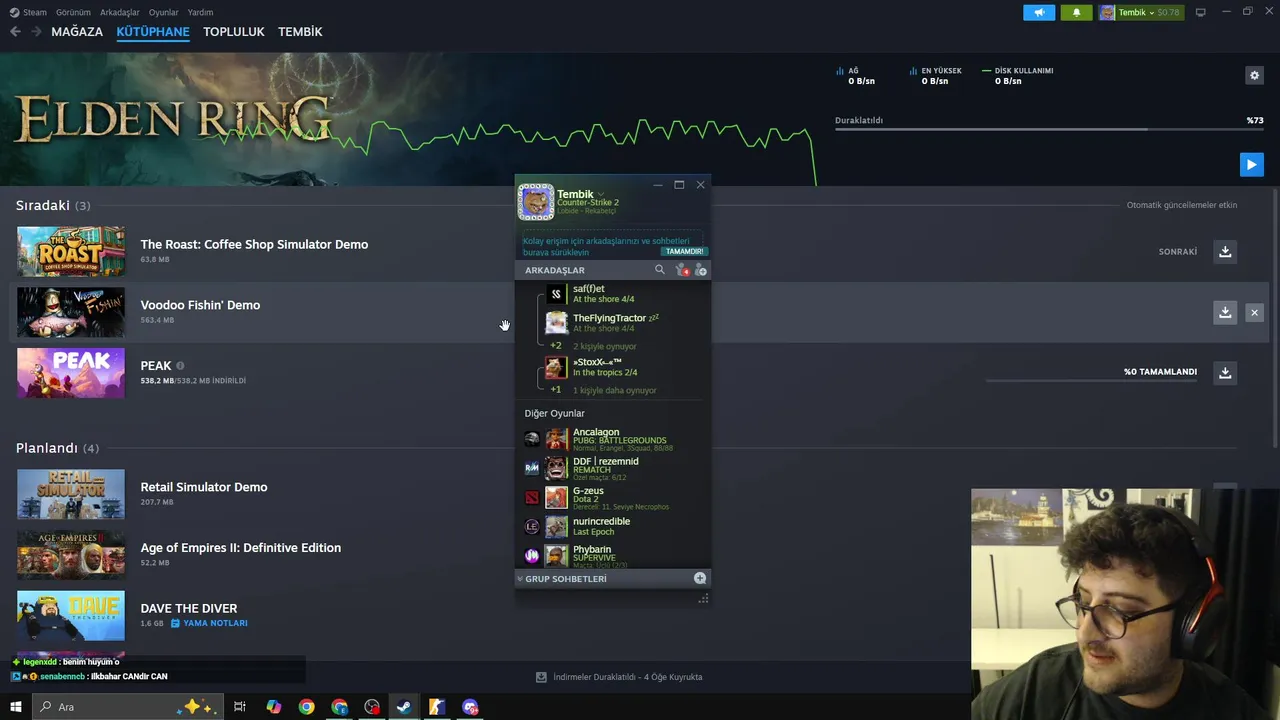
Task: Click the PEAK game thumbnail
Action: coord(71,372)
